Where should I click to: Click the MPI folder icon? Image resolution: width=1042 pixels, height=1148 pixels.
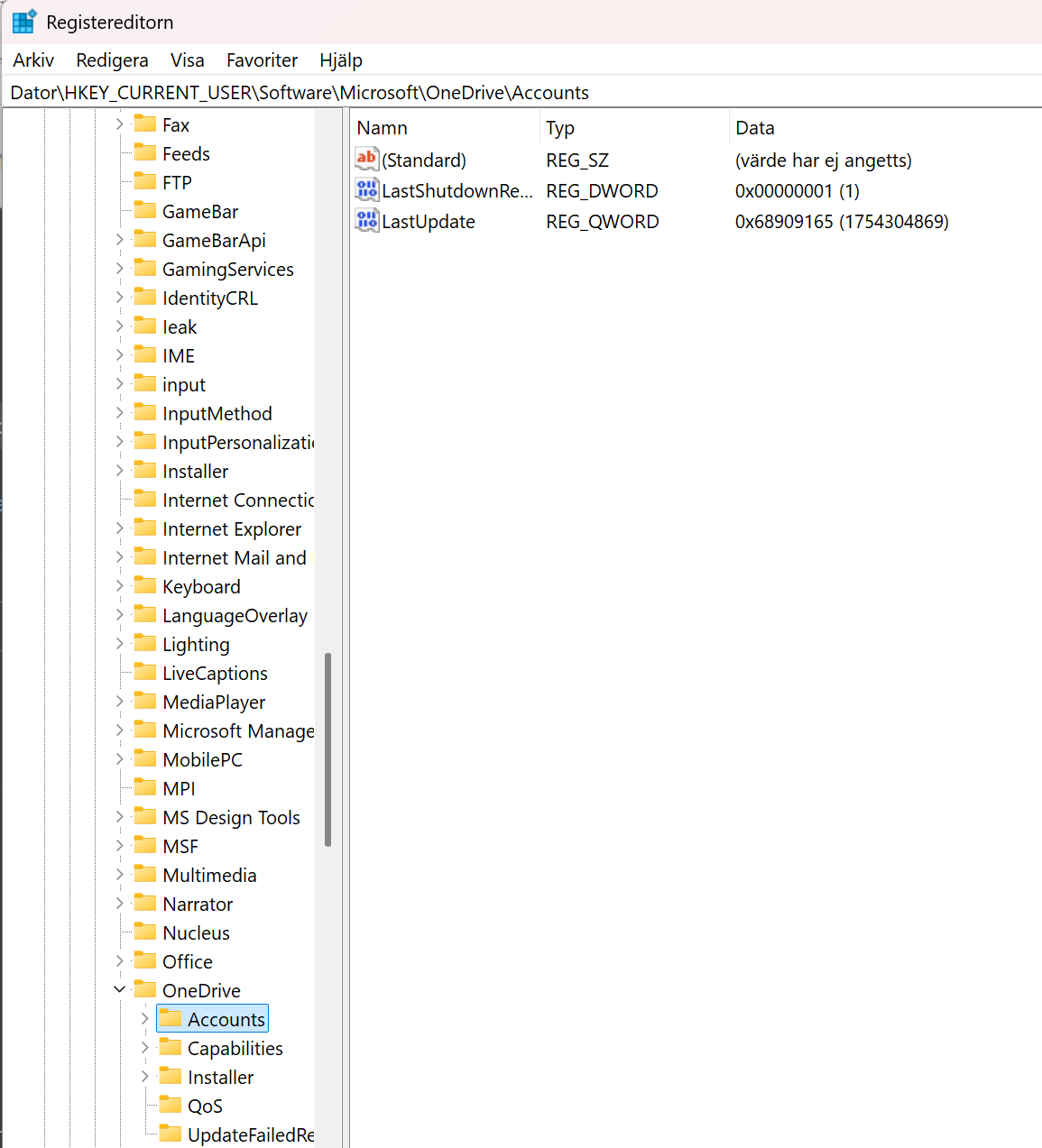tap(145, 787)
